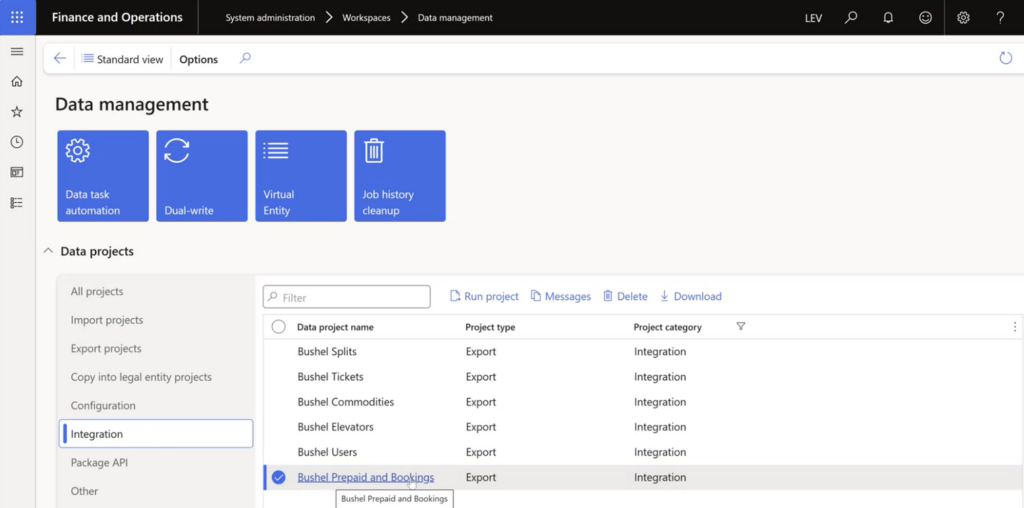The height and width of the screenshot is (508, 1024).
Task: Open the settings gear in top bar
Action: point(963,18)
